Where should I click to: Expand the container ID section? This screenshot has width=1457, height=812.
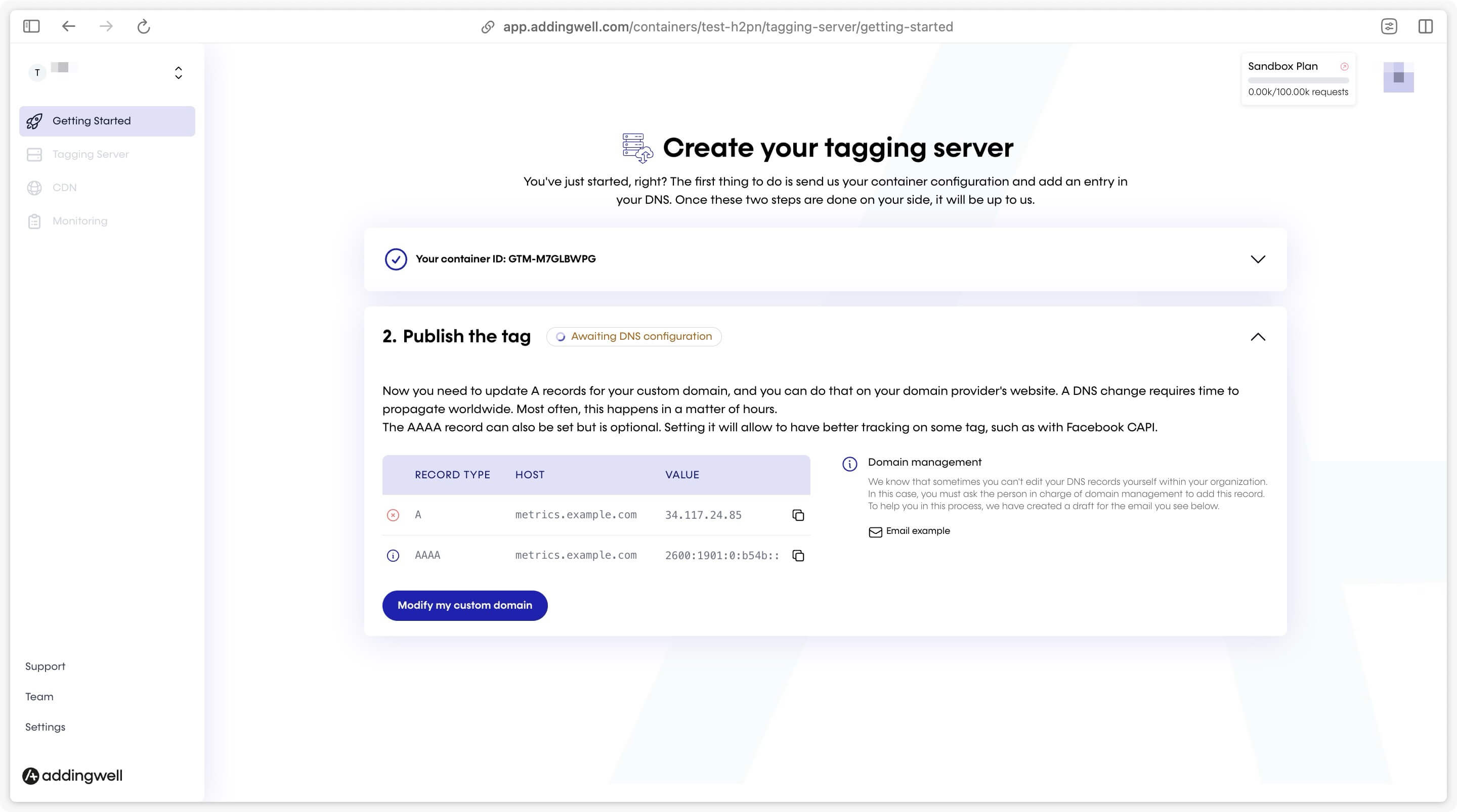[x=1257, y=259]
